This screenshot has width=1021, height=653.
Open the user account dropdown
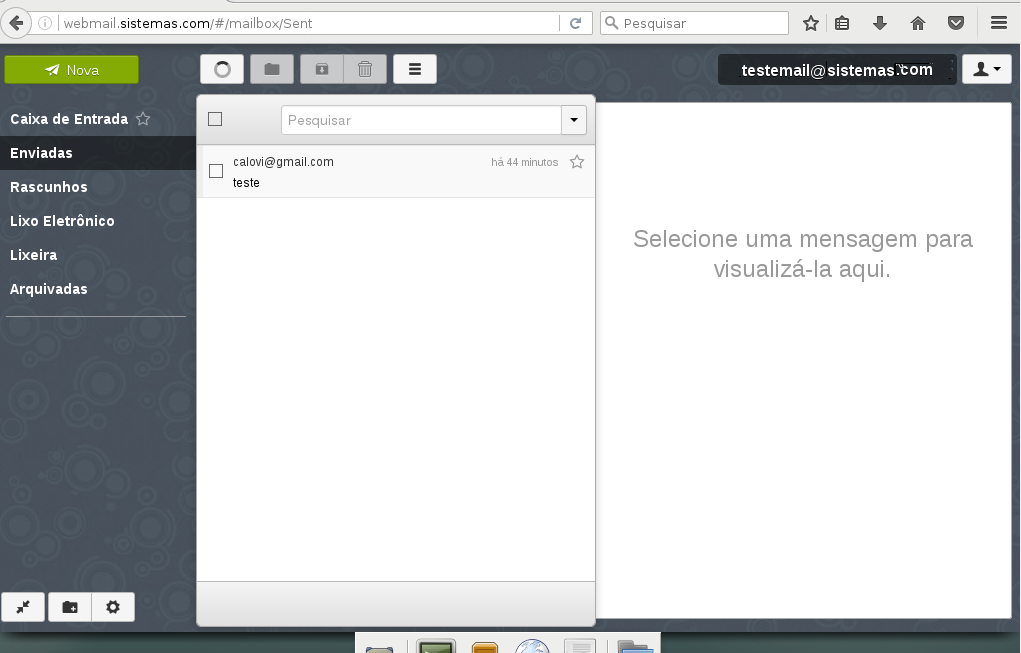(x=986, y=69)
